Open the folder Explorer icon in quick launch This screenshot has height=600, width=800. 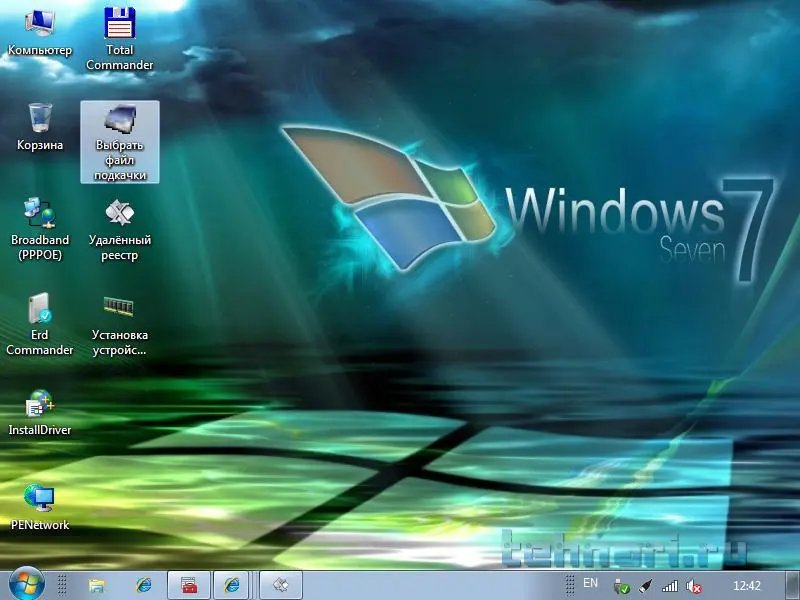tap(96, 585)
